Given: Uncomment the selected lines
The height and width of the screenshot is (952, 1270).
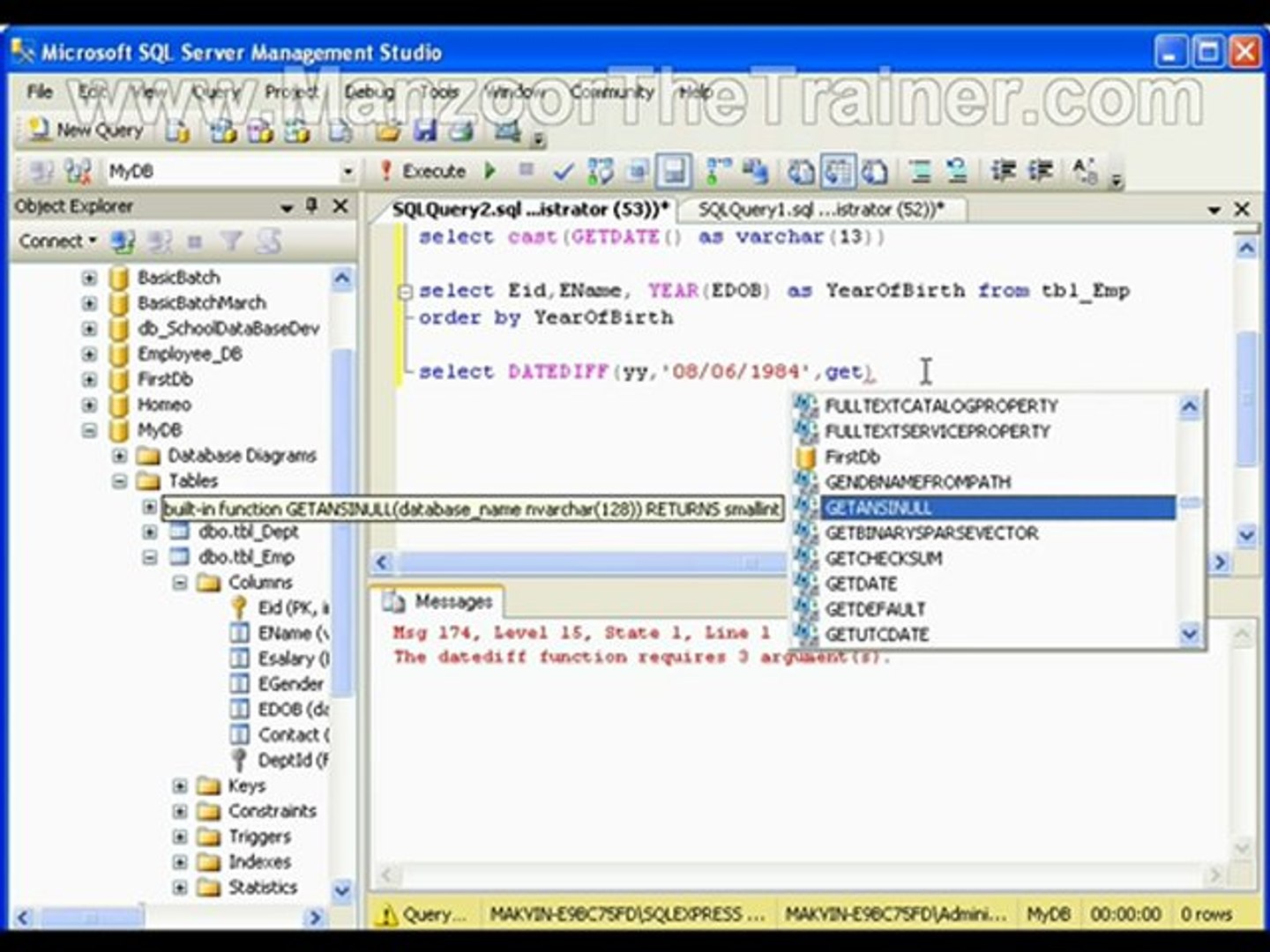Looking at the screenshot, I should pos(957,171).
